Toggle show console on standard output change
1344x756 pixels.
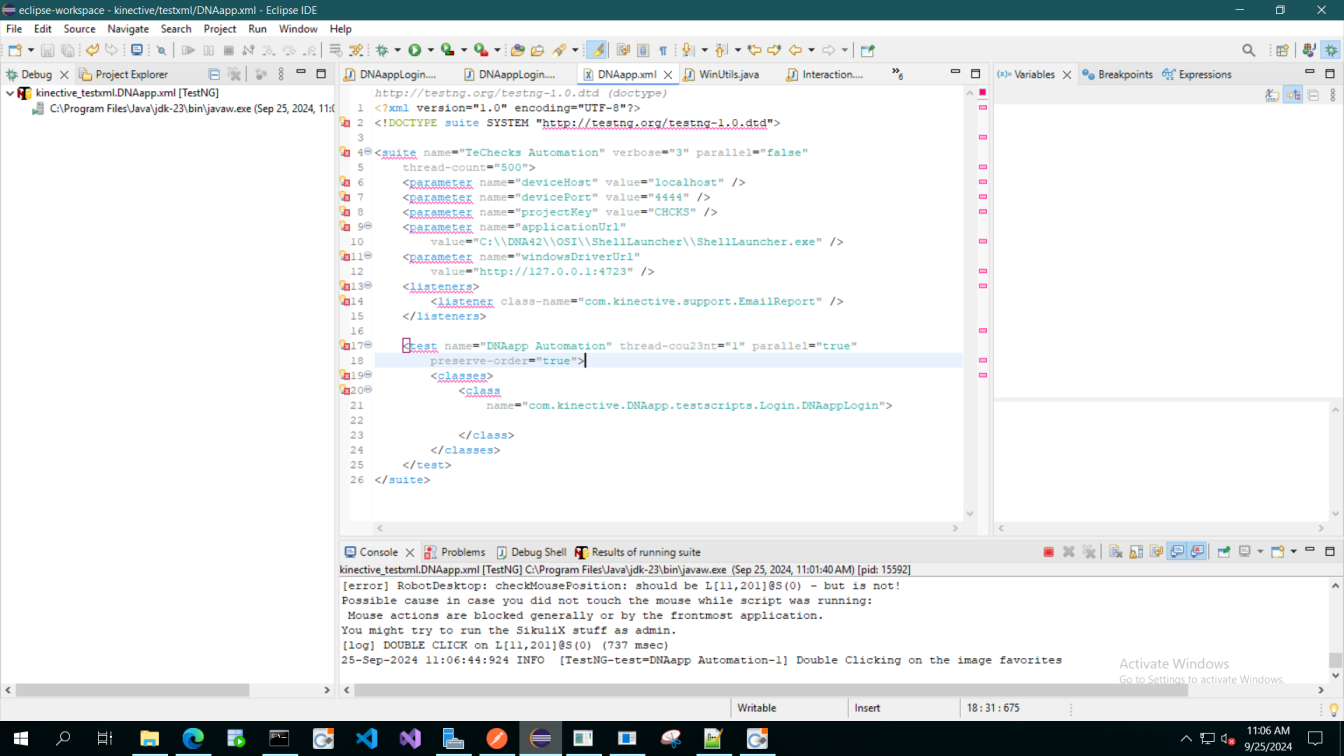[x=1177, y=552]
